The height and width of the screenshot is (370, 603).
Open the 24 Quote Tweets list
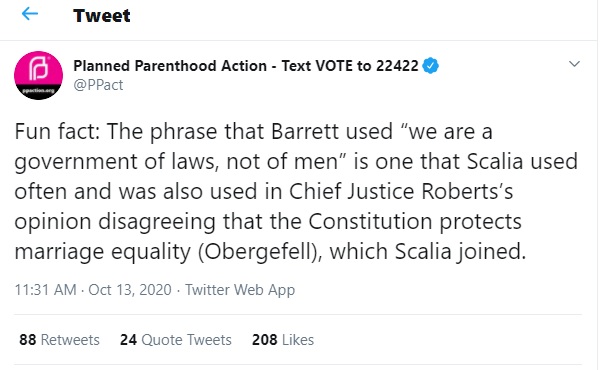coord(176,340)
